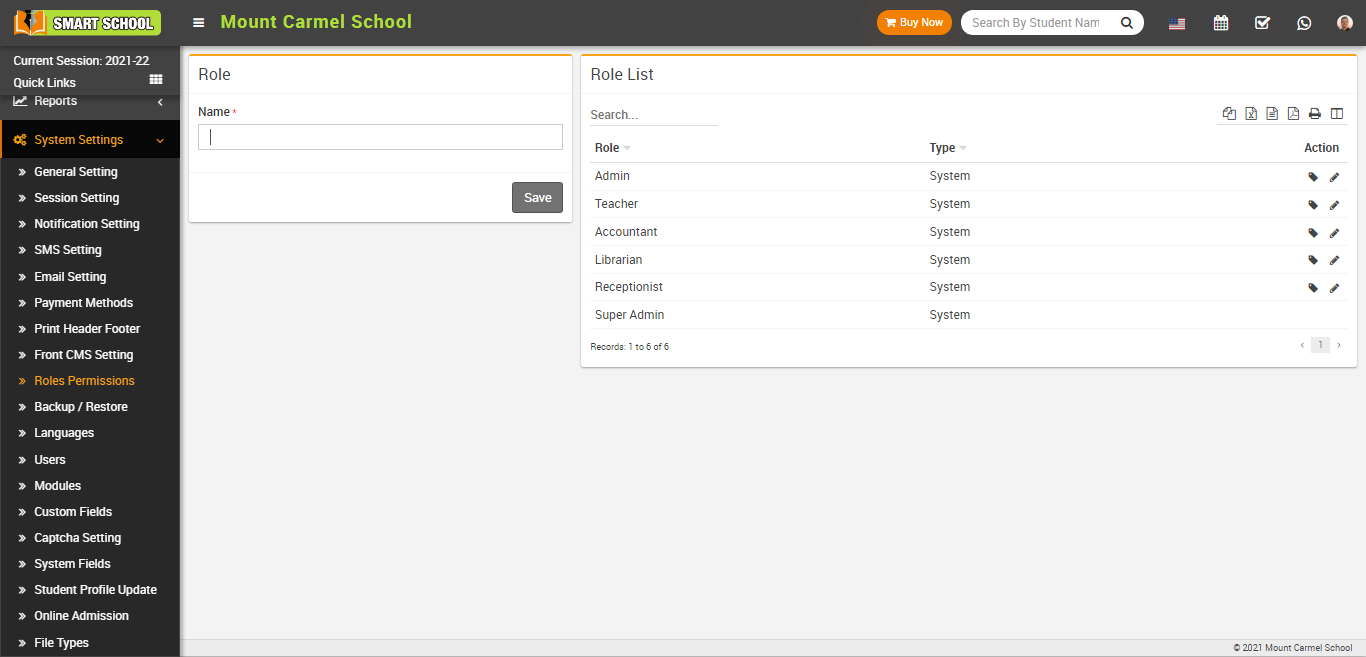Toggle column visibility in Role List
The height and width of the screenshot is (657, 1366).
point(1337,114)
